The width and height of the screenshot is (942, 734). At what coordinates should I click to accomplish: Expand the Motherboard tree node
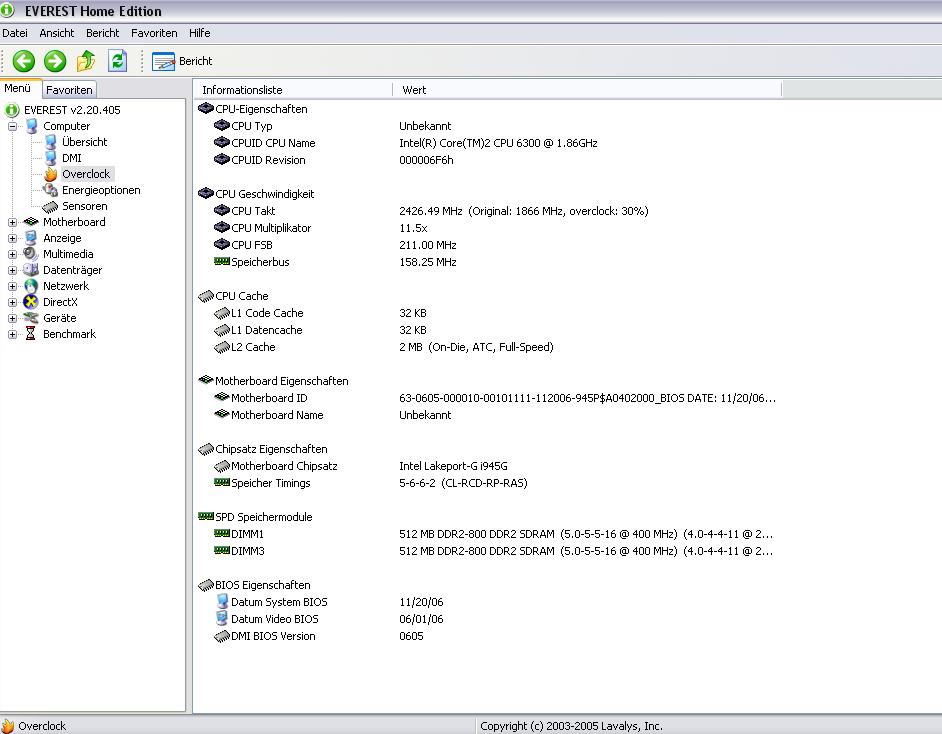[x=12, y=222]
